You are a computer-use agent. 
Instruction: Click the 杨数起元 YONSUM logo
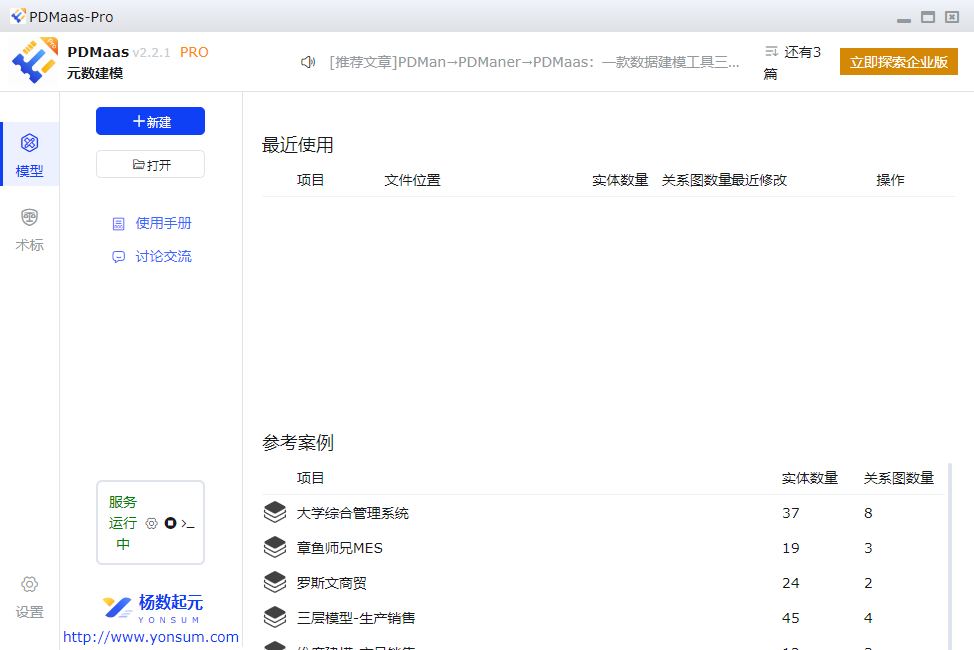click(152, 608)
